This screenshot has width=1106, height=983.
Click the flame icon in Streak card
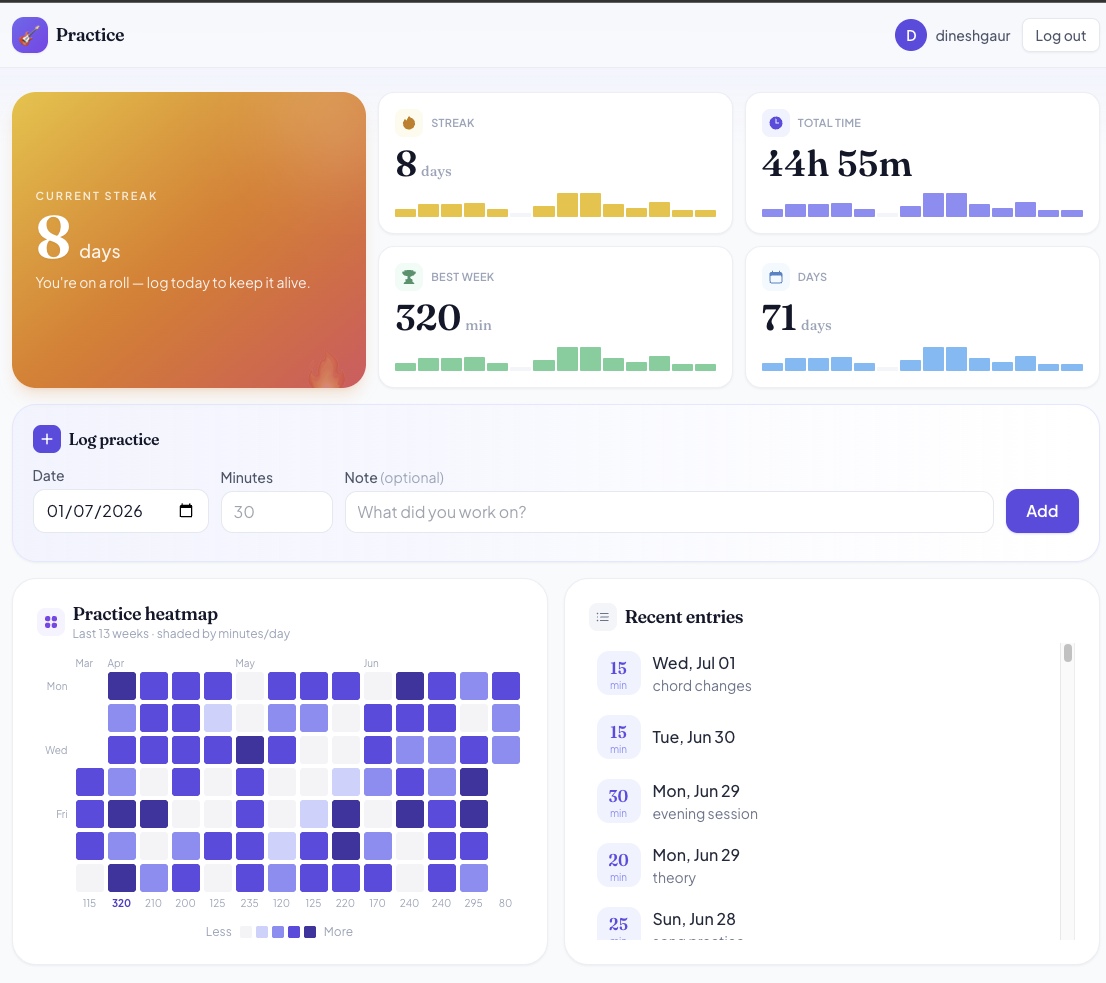coord(409,123)
